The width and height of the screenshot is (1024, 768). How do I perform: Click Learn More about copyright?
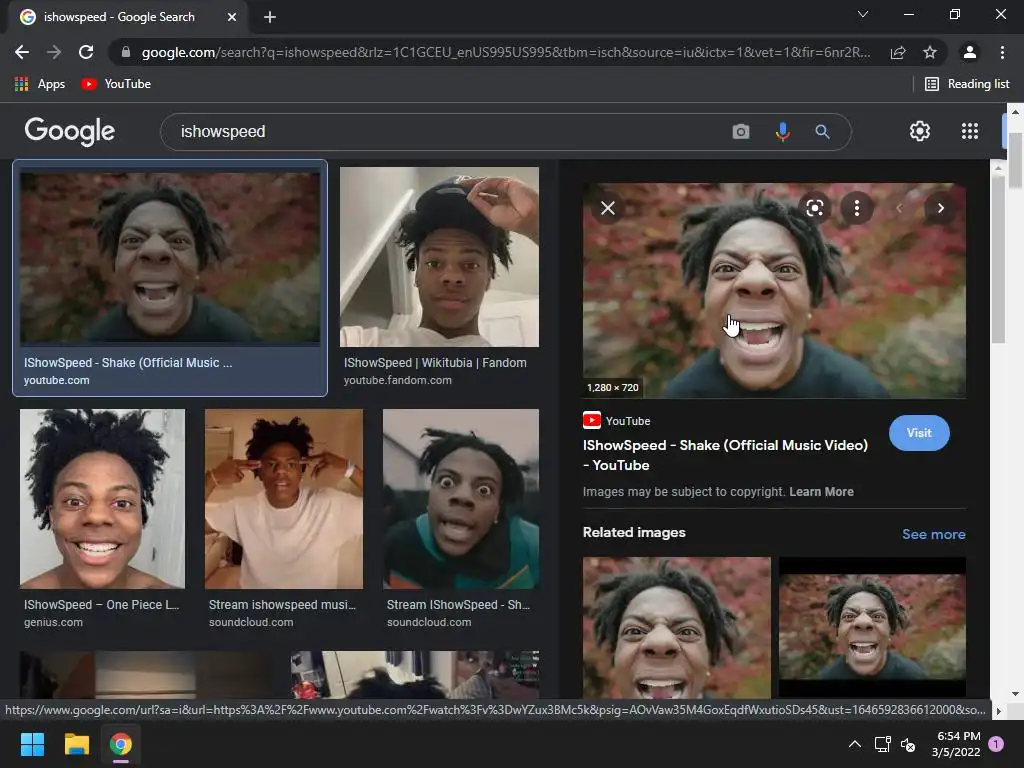[x=821, y=492]
